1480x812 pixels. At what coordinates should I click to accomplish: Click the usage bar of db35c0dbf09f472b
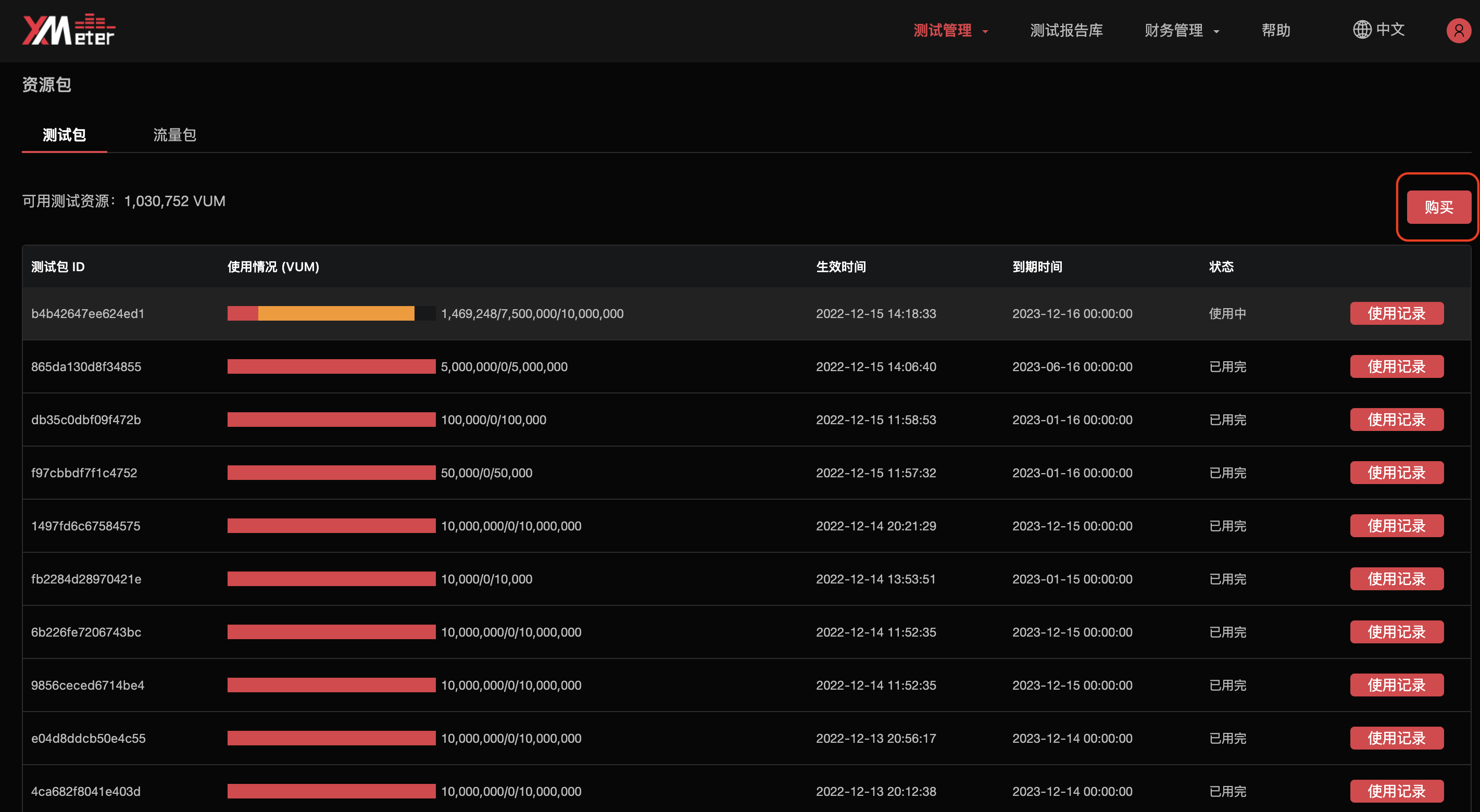click(x=331, y=420)
